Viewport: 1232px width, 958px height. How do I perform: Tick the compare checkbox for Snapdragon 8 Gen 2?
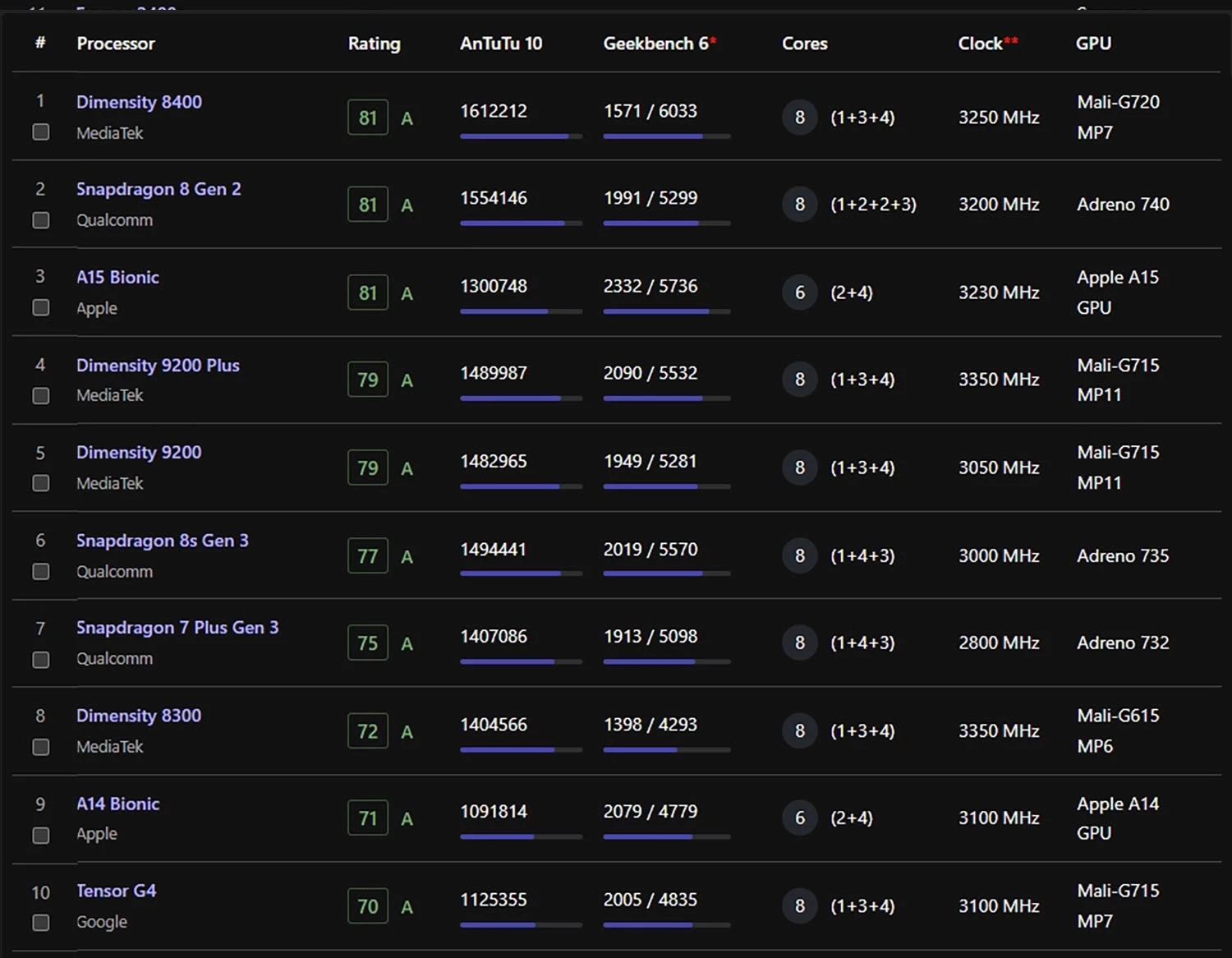click(x=40, y=220)
